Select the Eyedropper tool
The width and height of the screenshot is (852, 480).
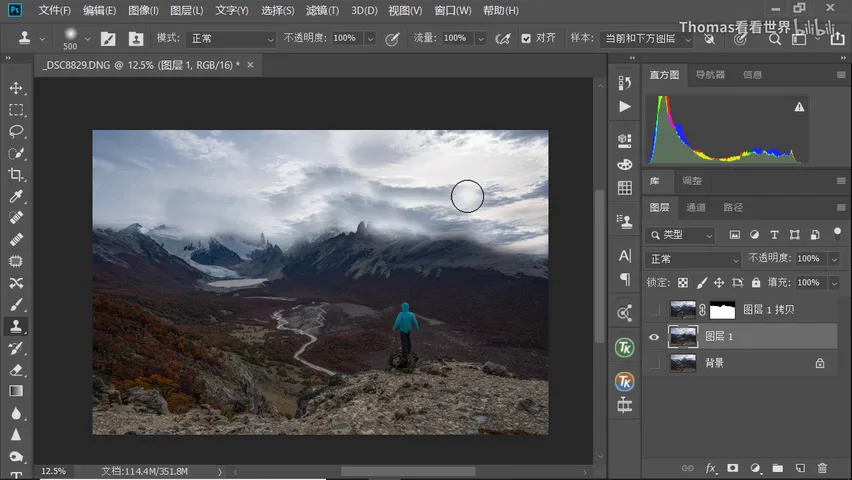pos(16,196)
